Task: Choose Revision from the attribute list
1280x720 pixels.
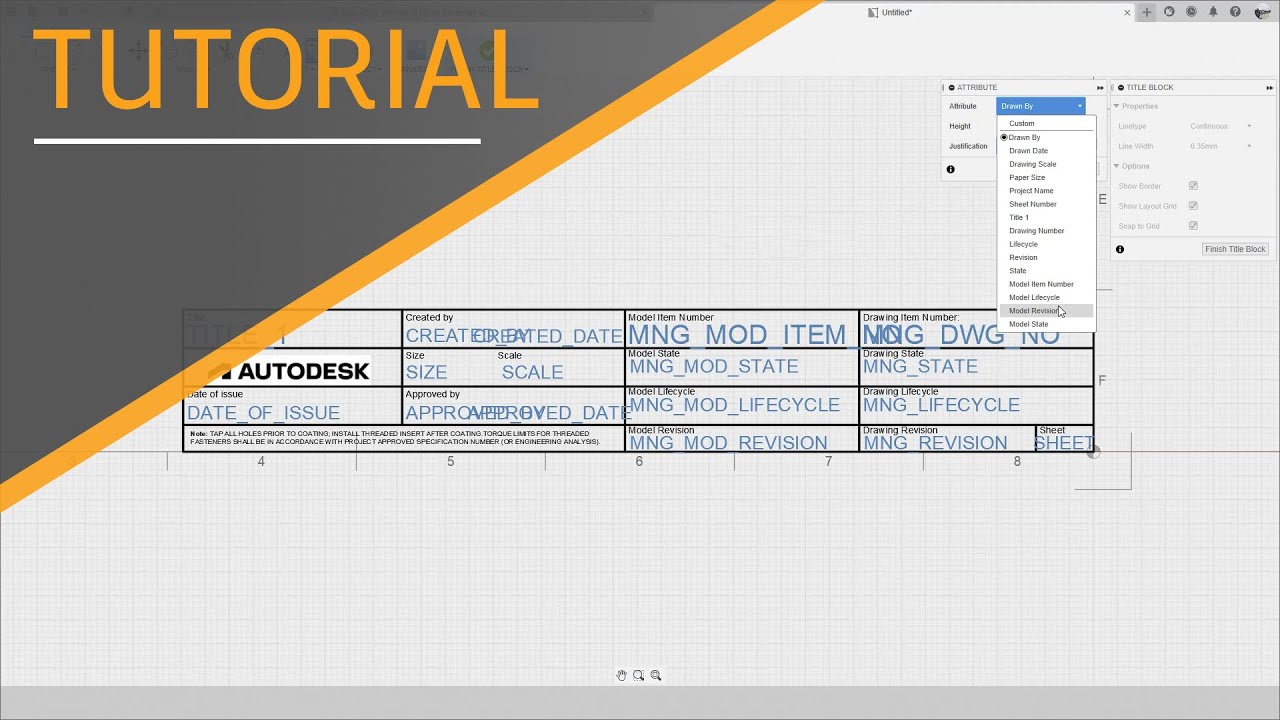Action: pyautogui.click(x=1046, y=257)
